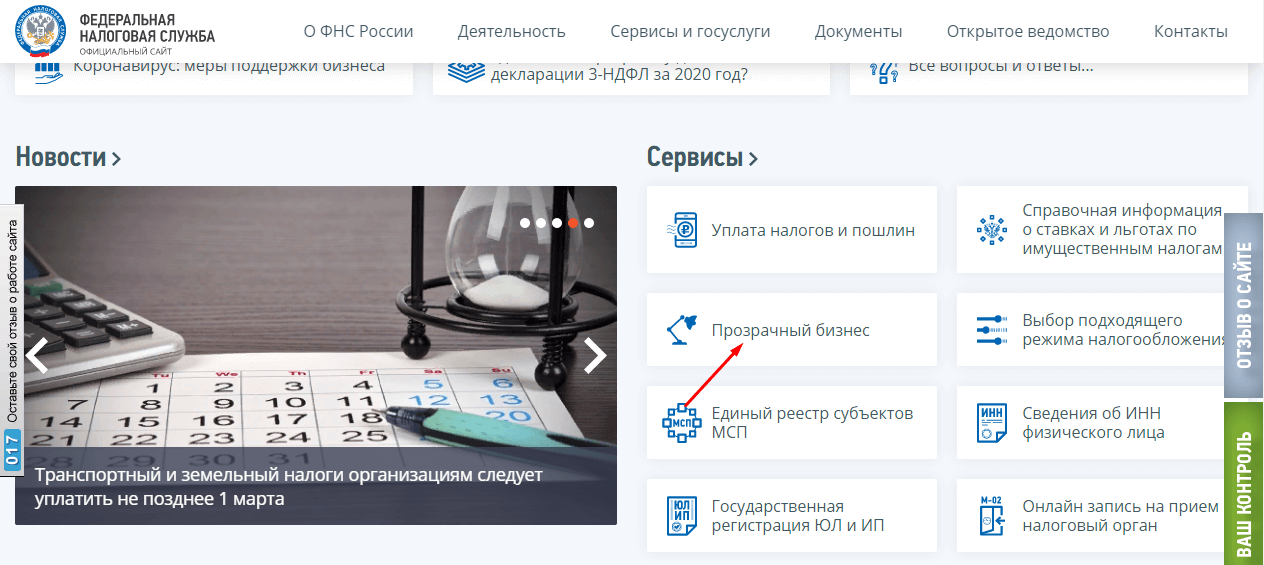Expand the 'Сервисы' section heading
Screen dimensions: 1264x565
pos(702,157)
